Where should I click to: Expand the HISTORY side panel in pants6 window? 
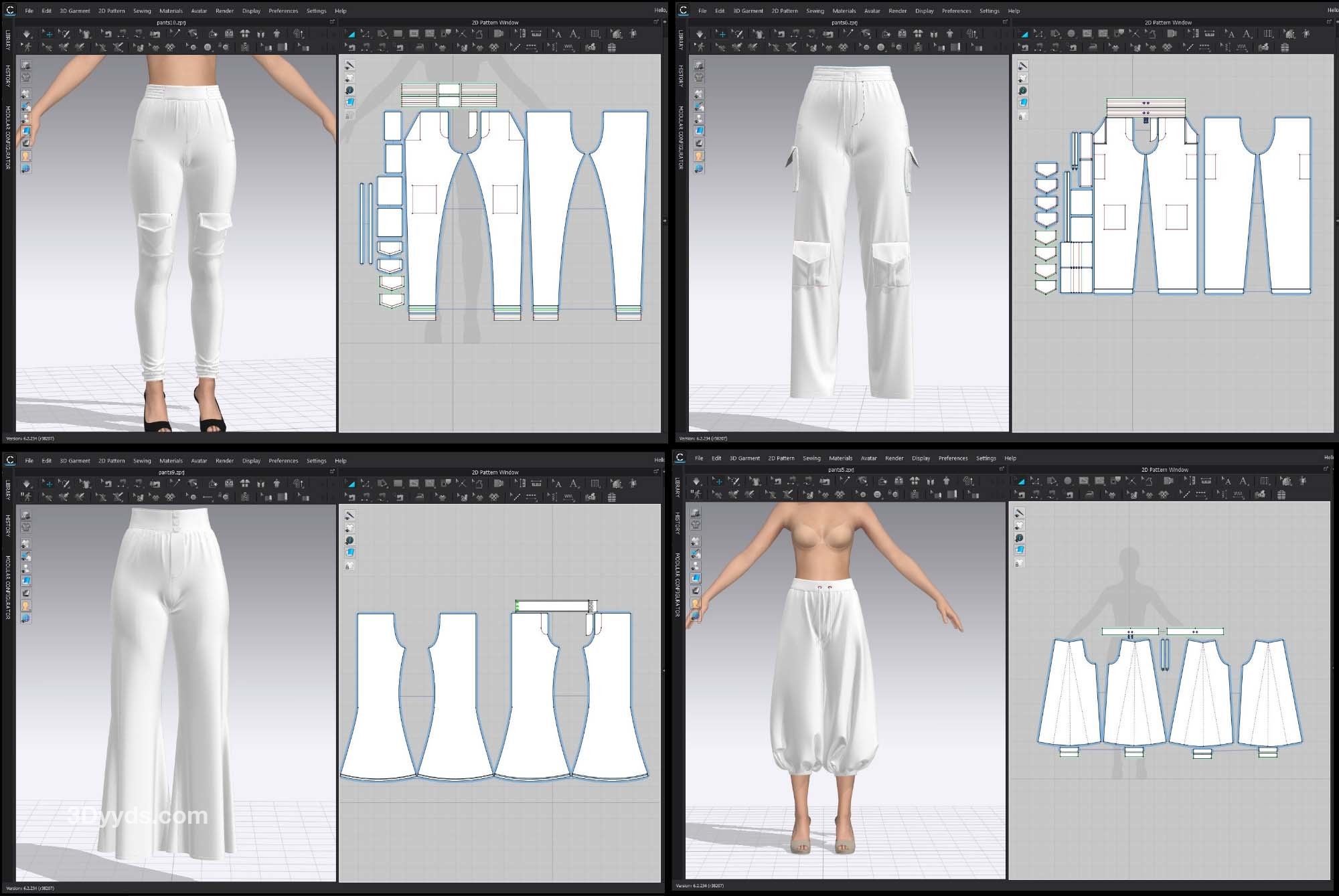click(681, 76)
